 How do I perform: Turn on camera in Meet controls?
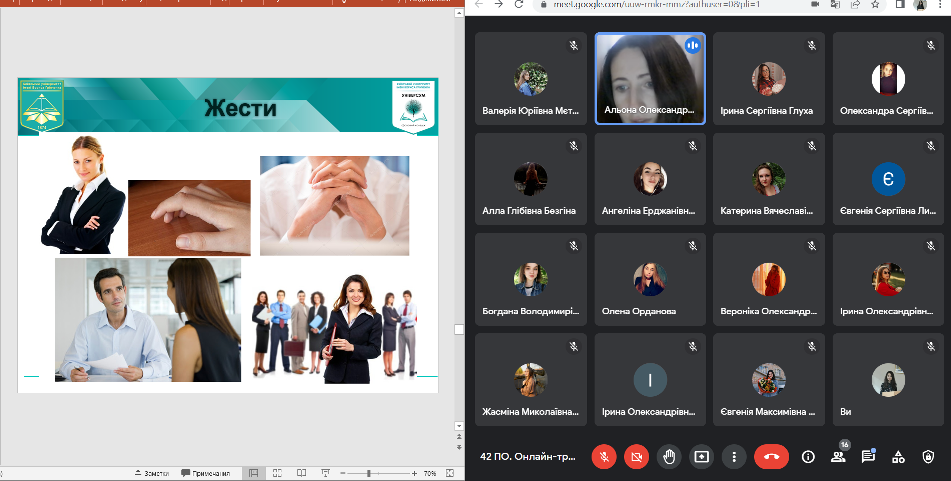(636, 457)
